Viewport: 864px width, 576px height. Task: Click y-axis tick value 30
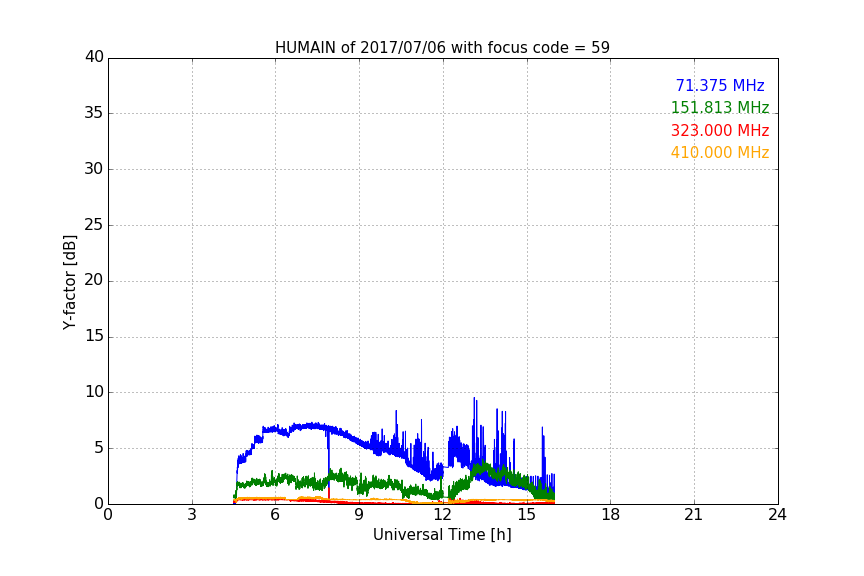tap(94, 169)
